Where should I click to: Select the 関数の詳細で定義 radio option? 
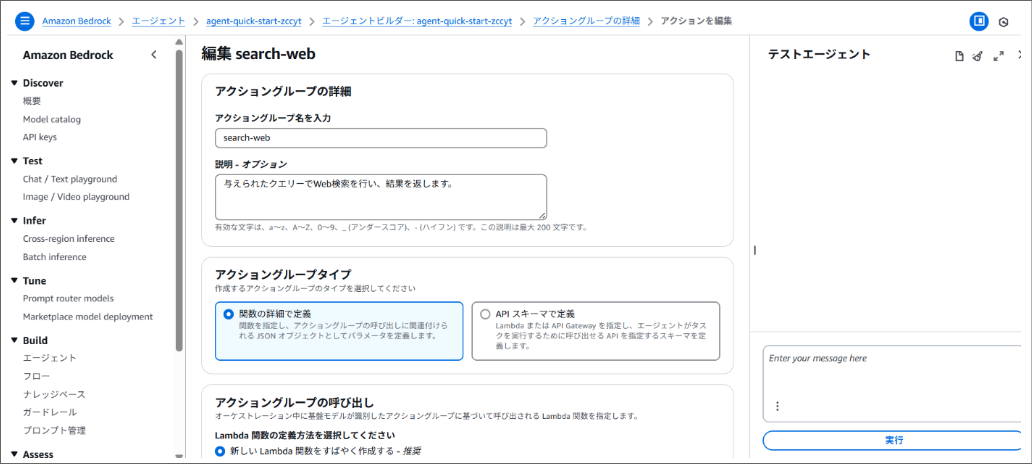tap(228, 315)
